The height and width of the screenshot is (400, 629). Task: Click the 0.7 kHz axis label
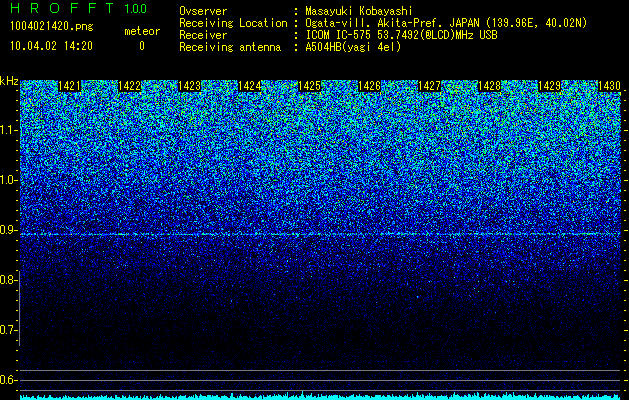tap(8, 330)
